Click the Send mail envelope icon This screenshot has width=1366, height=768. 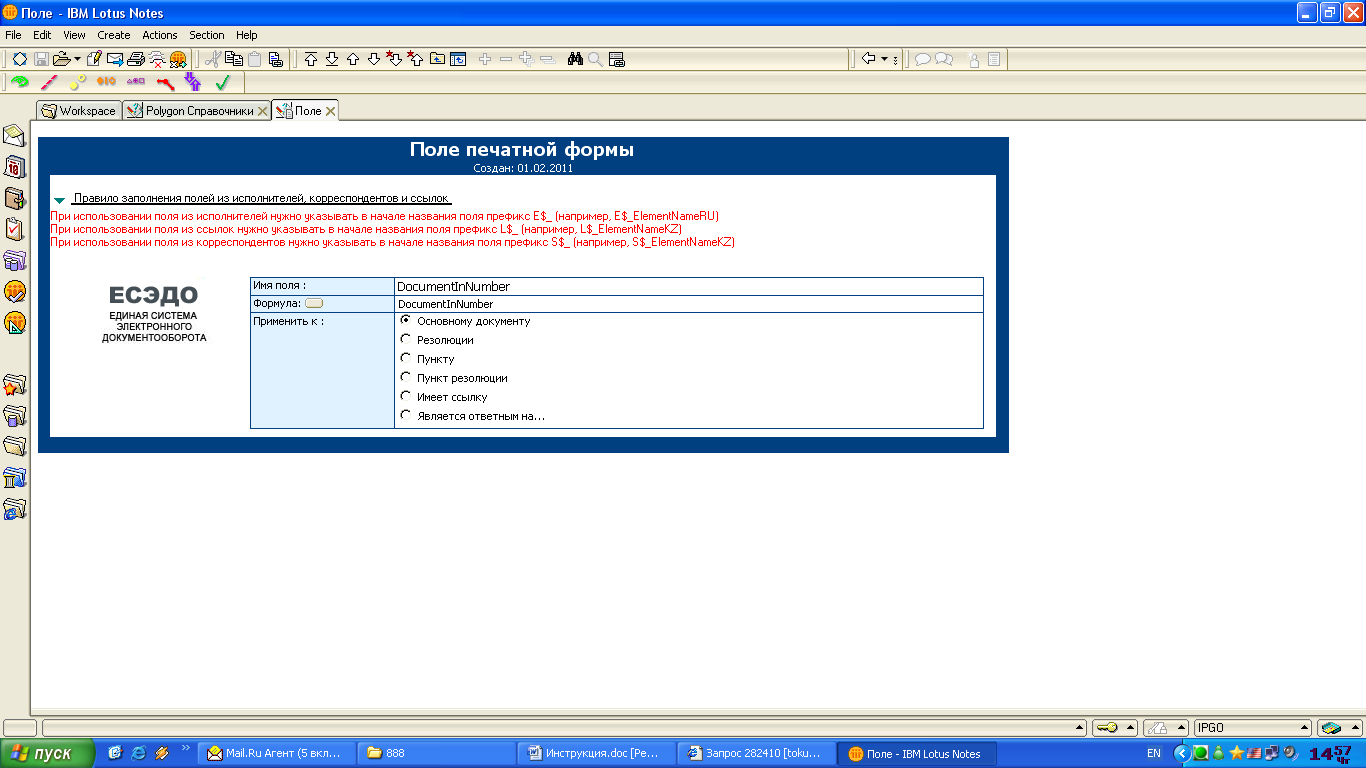pyautogui.click(x=115, y=59)
